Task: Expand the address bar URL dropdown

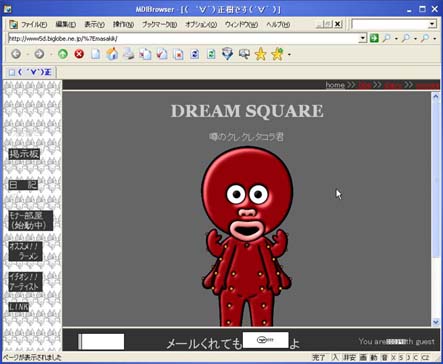Action: pos(363,38)
